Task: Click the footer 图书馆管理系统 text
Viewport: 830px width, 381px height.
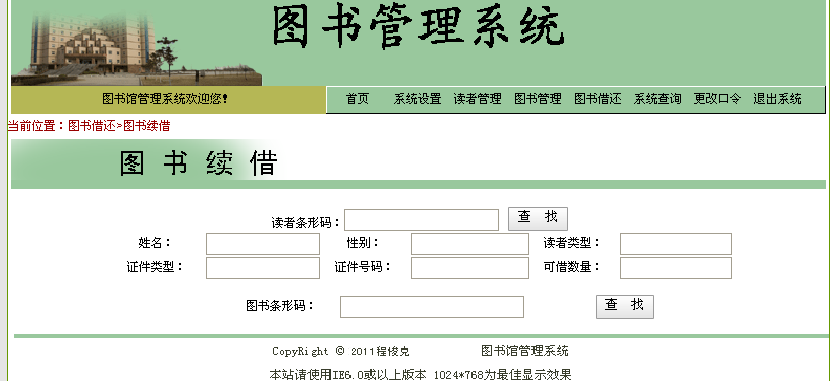Action: coord(525,351)
